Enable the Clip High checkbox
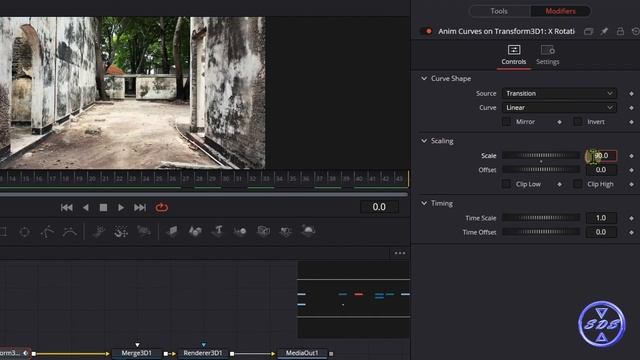The width and height of the screenshot is (640, 360). (x=578, y=184)
